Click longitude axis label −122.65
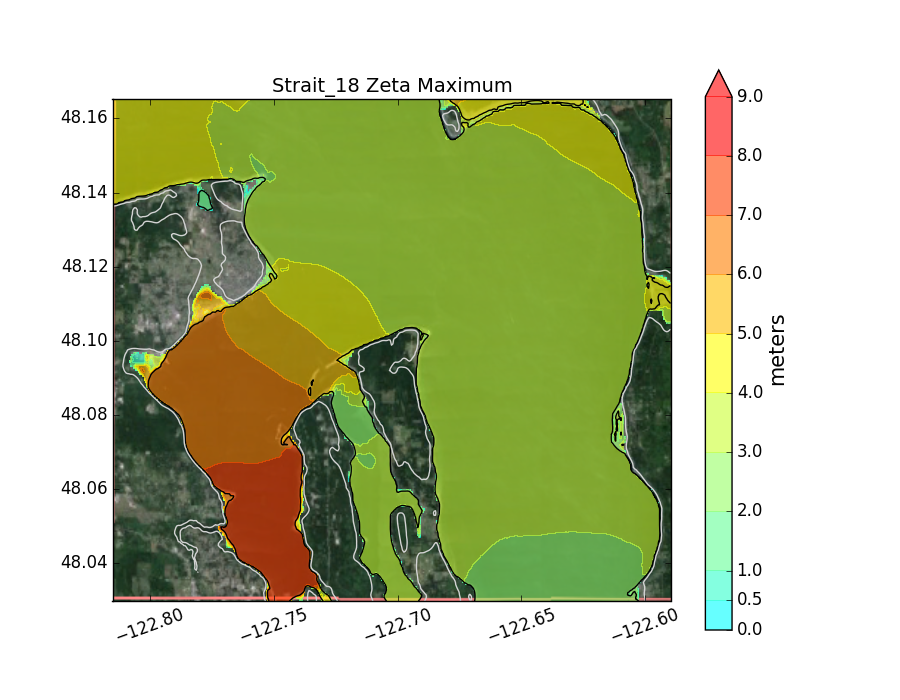Screen dimensions: 900x700 point(522,624)
